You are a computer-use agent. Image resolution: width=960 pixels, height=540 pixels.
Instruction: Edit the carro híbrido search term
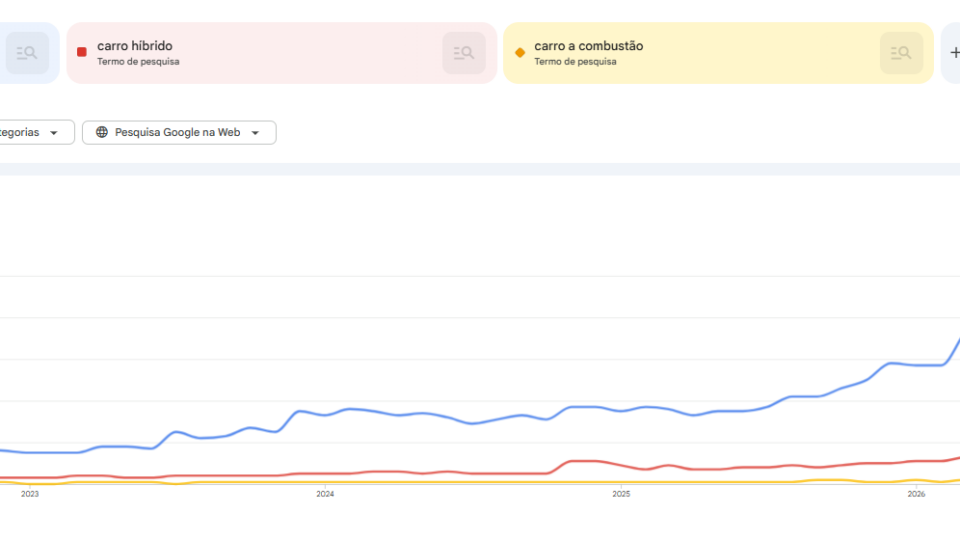click(135, 46)
